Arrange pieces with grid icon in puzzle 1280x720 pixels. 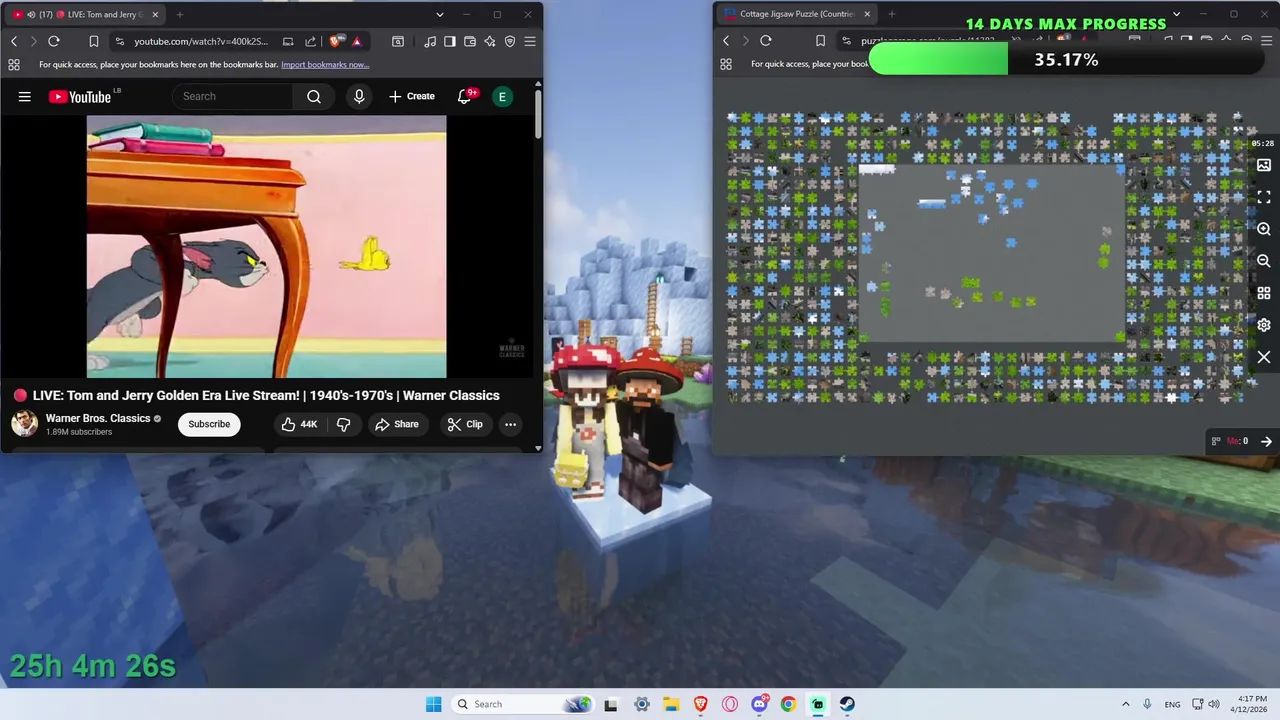pyautogui.click(x=1264, y=293)
